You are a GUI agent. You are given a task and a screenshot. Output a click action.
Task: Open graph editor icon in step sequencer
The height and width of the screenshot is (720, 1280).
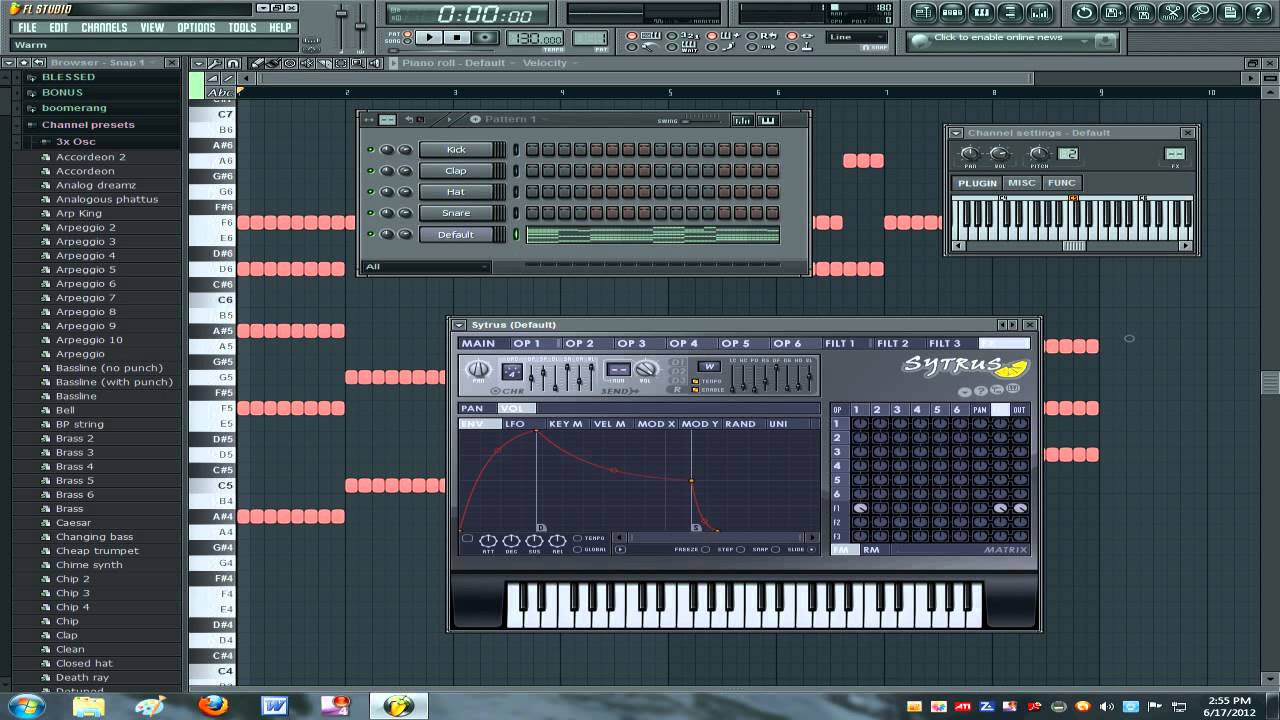(x=741, y=120)
